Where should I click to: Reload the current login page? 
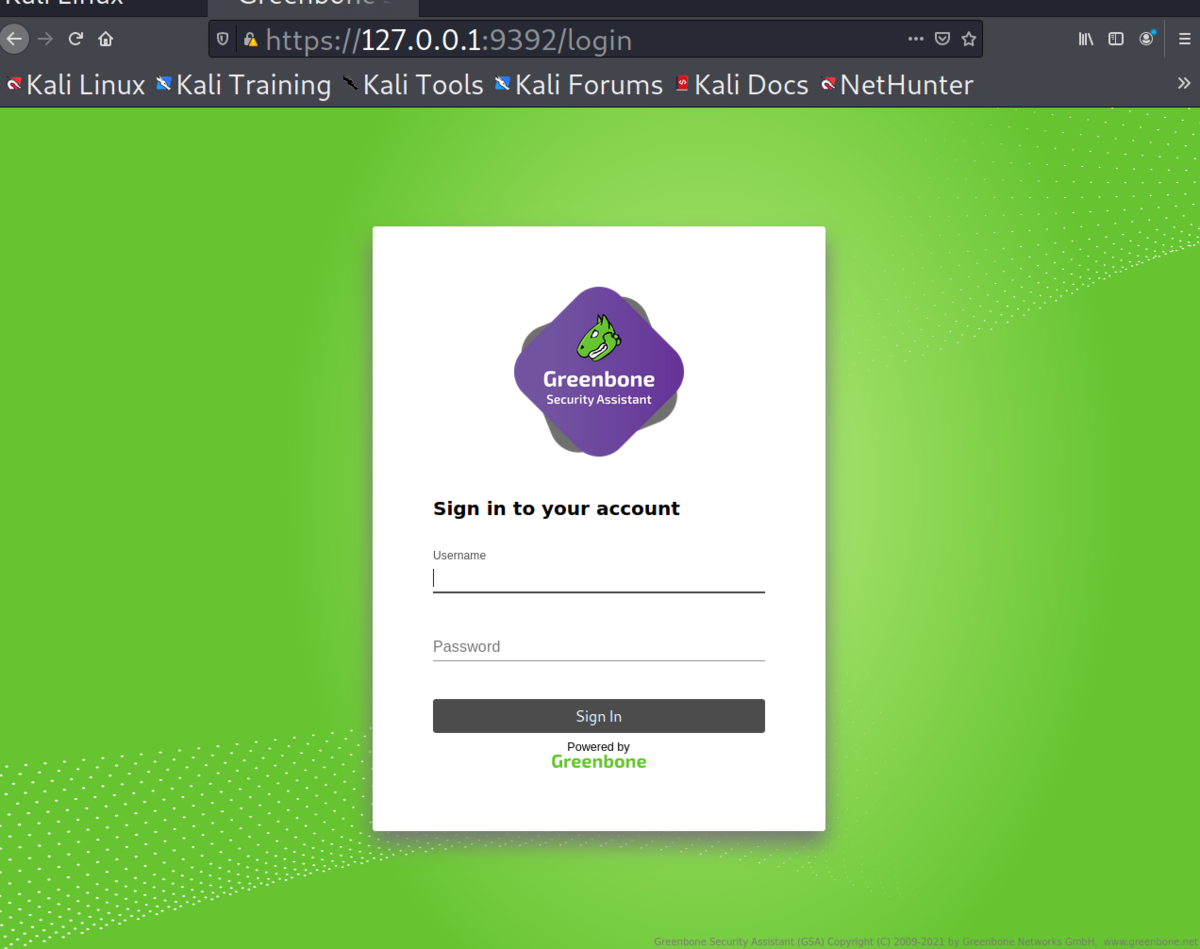(x=75, y=39)
